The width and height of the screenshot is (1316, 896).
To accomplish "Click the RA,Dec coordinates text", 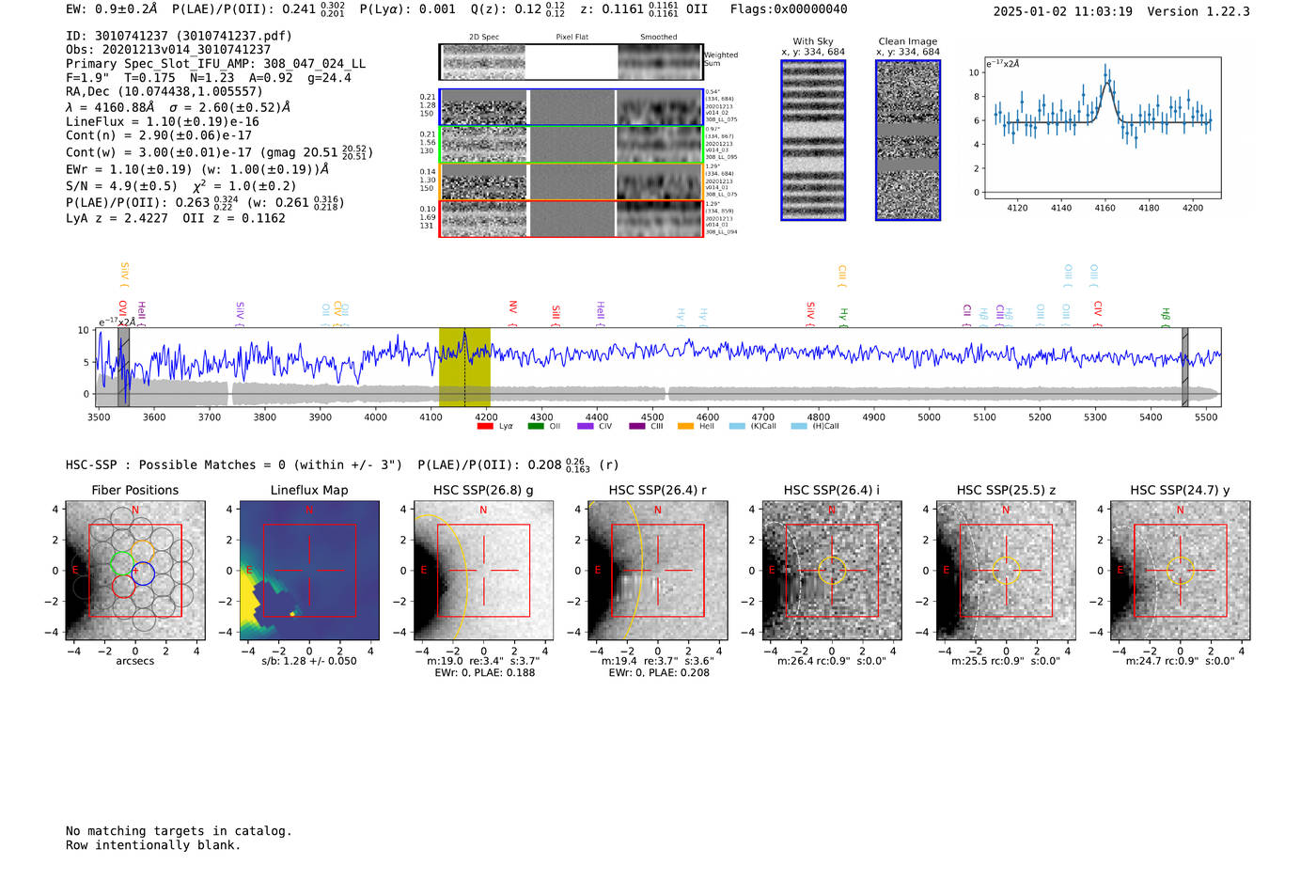I will 164,92.
